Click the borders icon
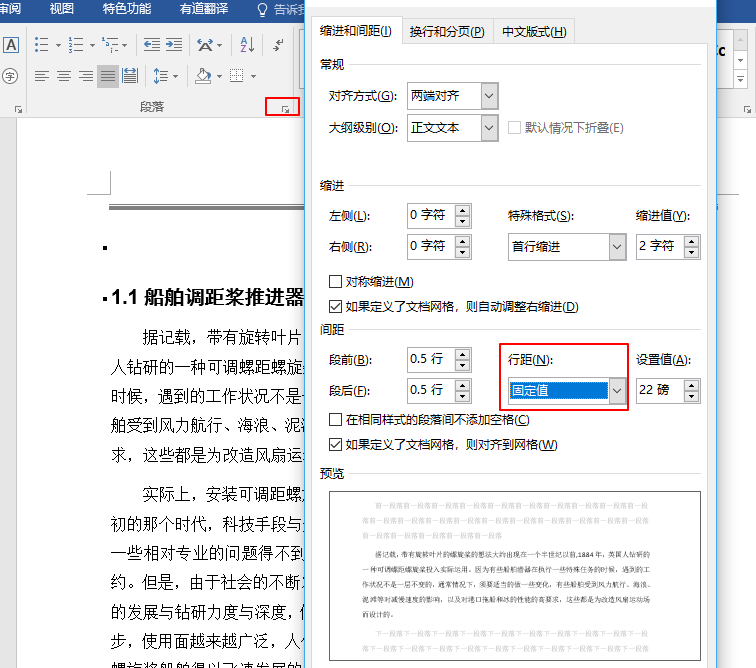The width and height of the screenshot is (756, 668). point(237,76)
